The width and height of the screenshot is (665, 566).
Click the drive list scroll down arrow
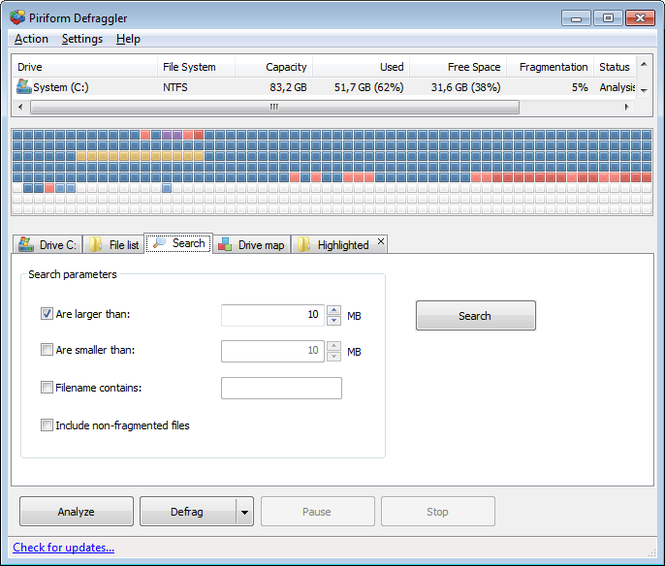point(643,90)
